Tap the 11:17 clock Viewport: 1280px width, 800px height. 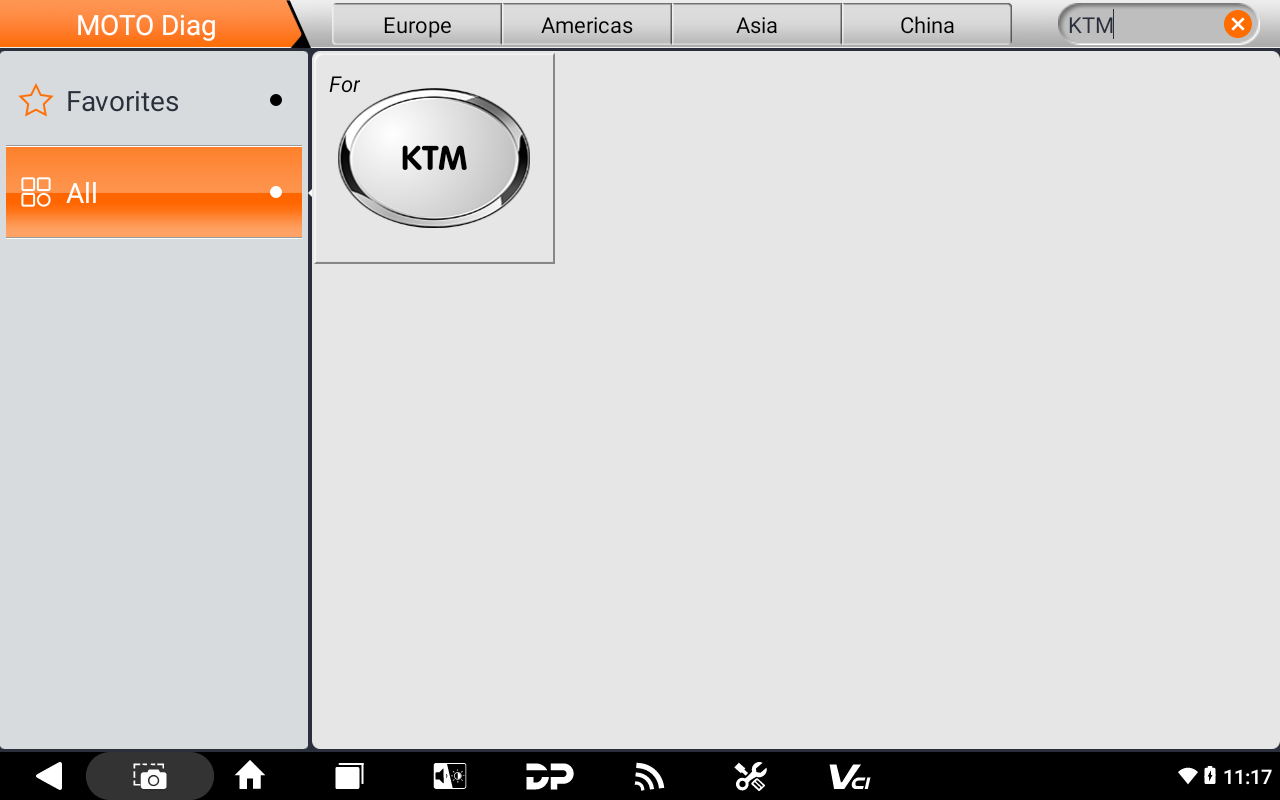point(1247,776)
